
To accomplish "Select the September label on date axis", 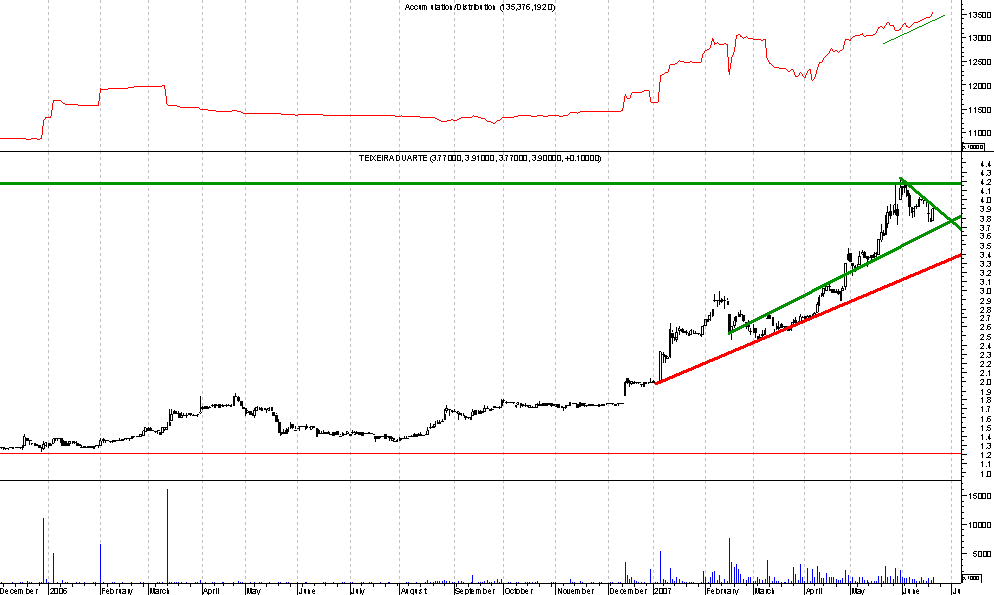I will click(475, 591).
